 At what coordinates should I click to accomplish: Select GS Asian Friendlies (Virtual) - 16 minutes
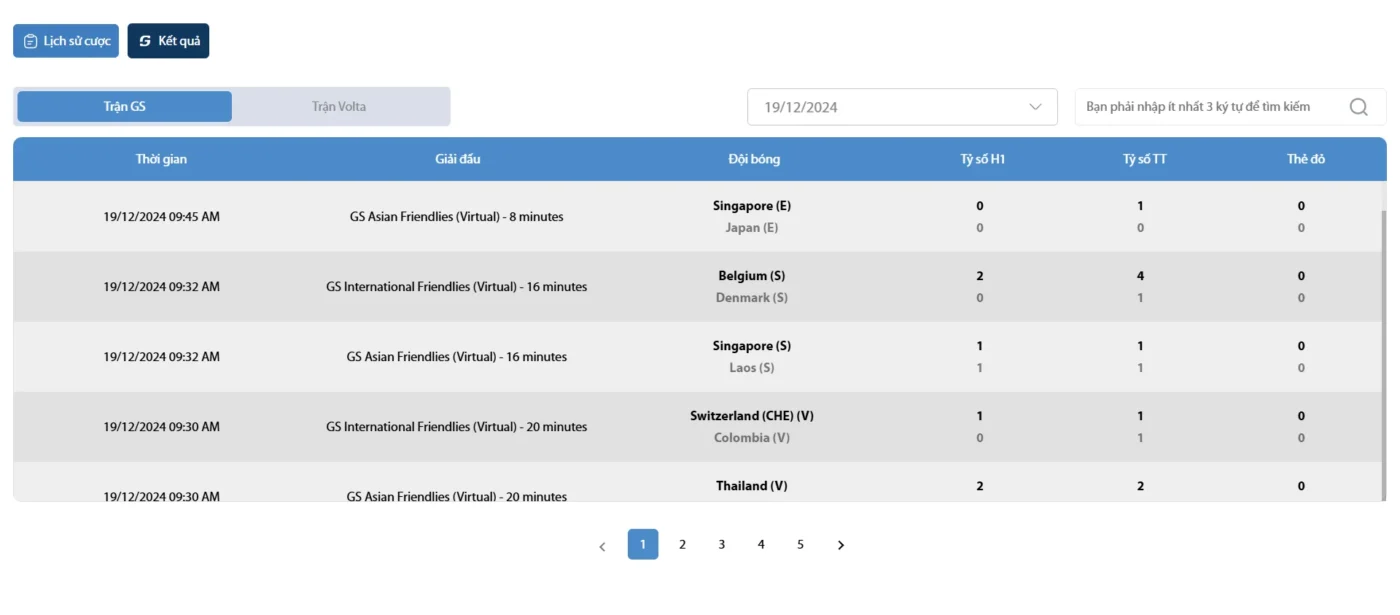[457, 356]
